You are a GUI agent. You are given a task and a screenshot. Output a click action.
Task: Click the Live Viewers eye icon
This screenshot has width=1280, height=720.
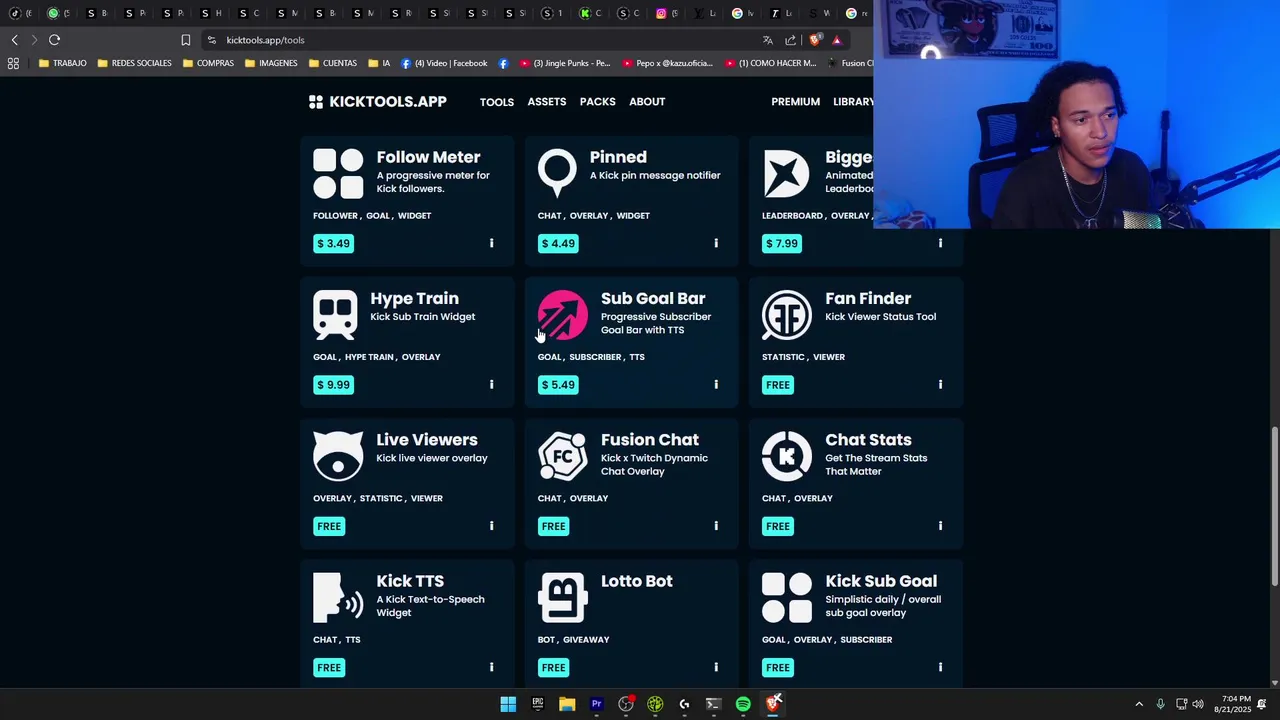click(x=338, y=456)
